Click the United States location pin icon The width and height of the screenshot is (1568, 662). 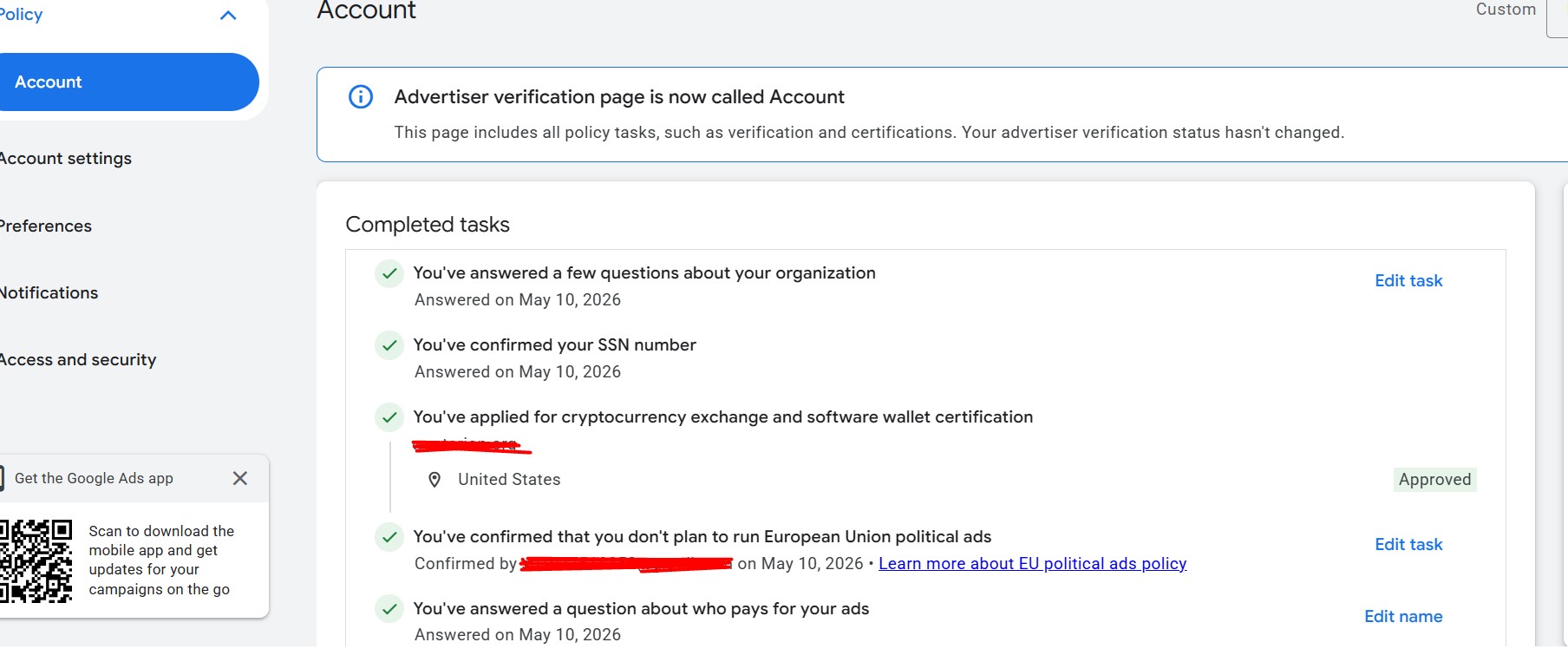[x=435, y=480]
